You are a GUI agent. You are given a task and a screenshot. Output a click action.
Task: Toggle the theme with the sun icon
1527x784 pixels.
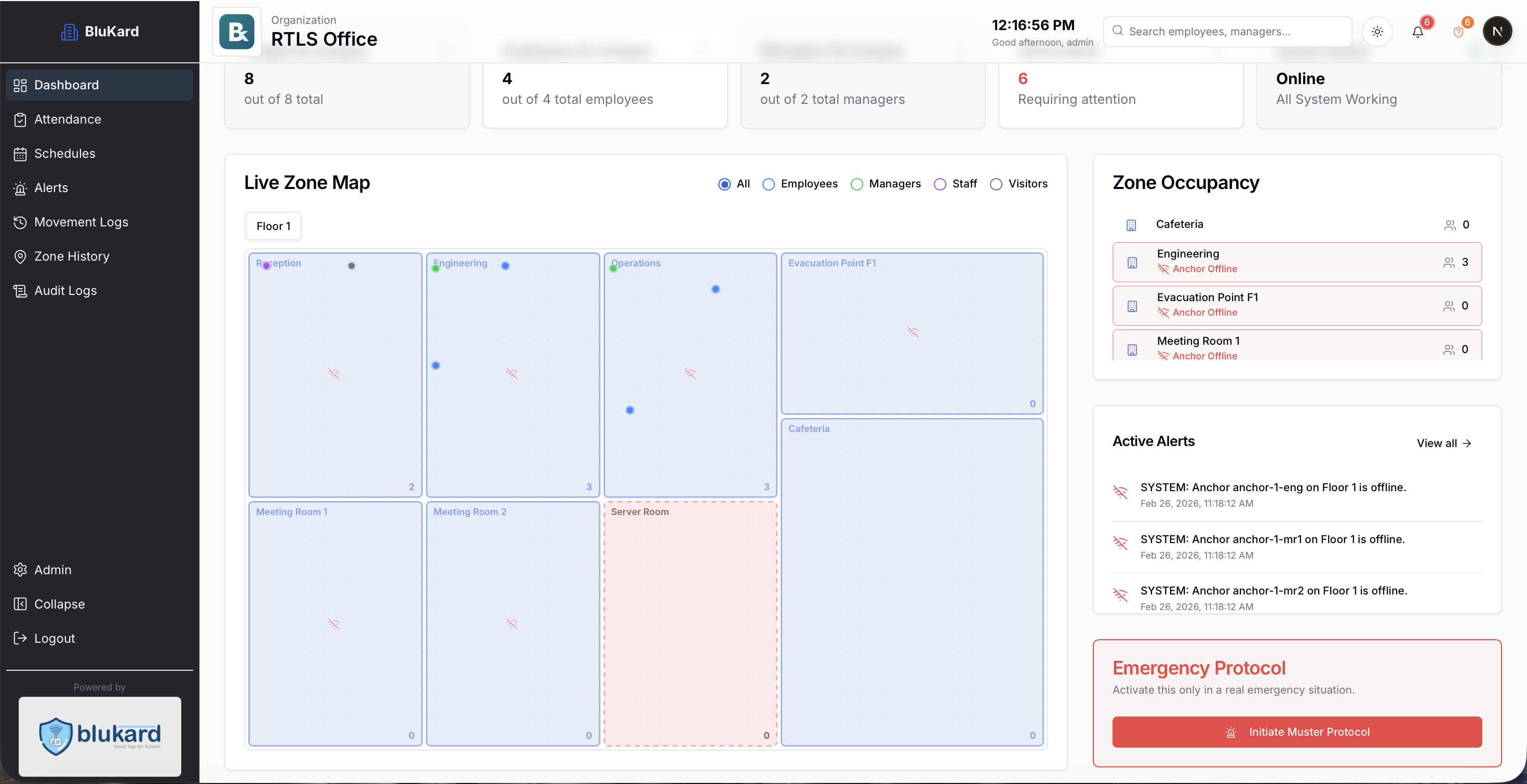pos(1377,31)
